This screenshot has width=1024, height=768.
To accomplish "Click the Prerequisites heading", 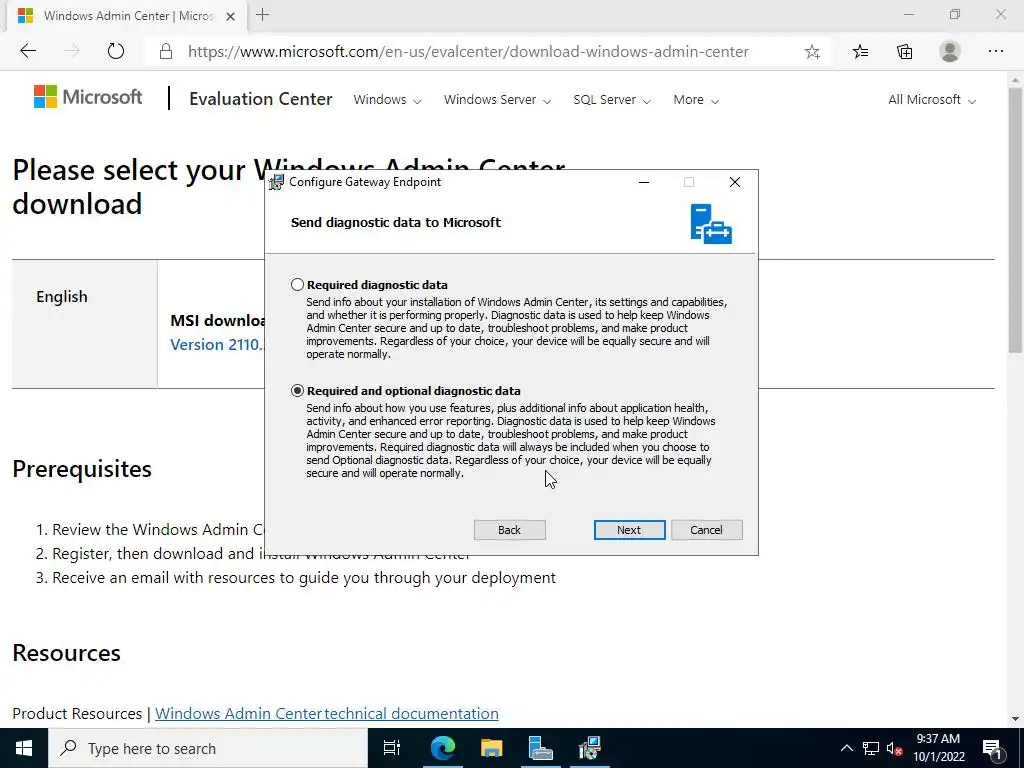I will point(82,469).
